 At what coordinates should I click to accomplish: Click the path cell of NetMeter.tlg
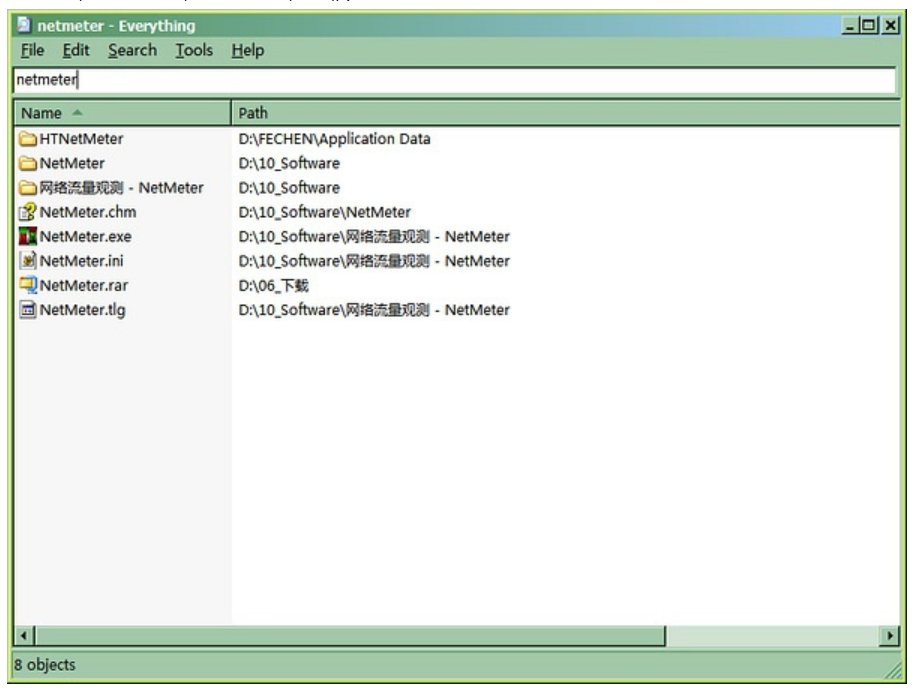374,310
